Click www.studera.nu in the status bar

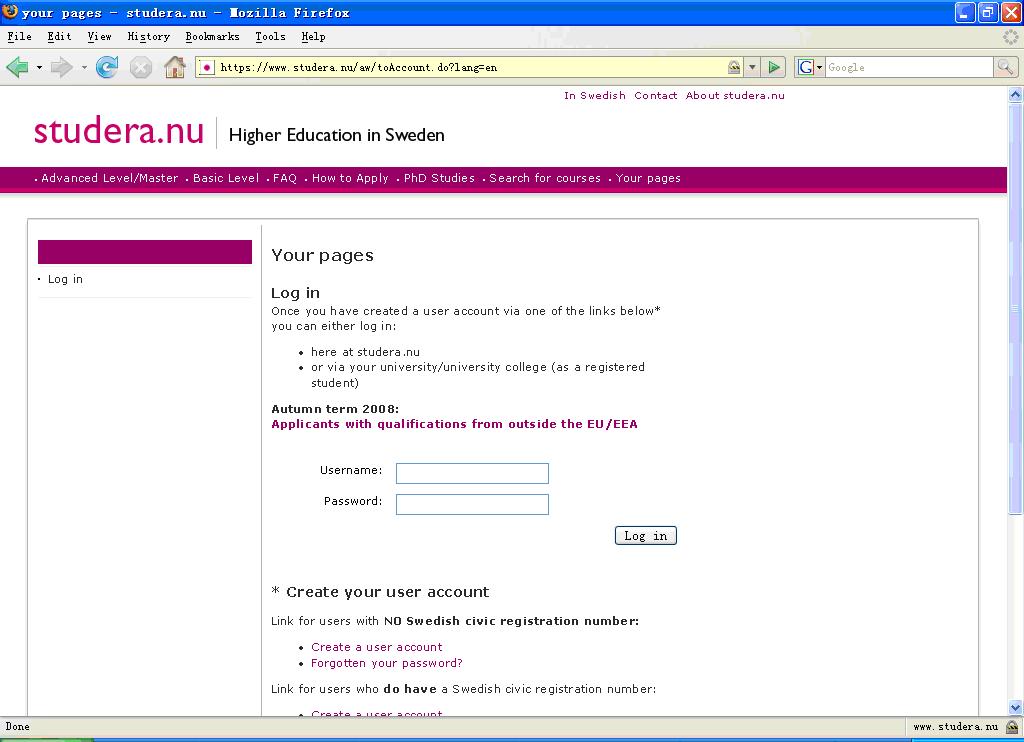coord(955,726)
